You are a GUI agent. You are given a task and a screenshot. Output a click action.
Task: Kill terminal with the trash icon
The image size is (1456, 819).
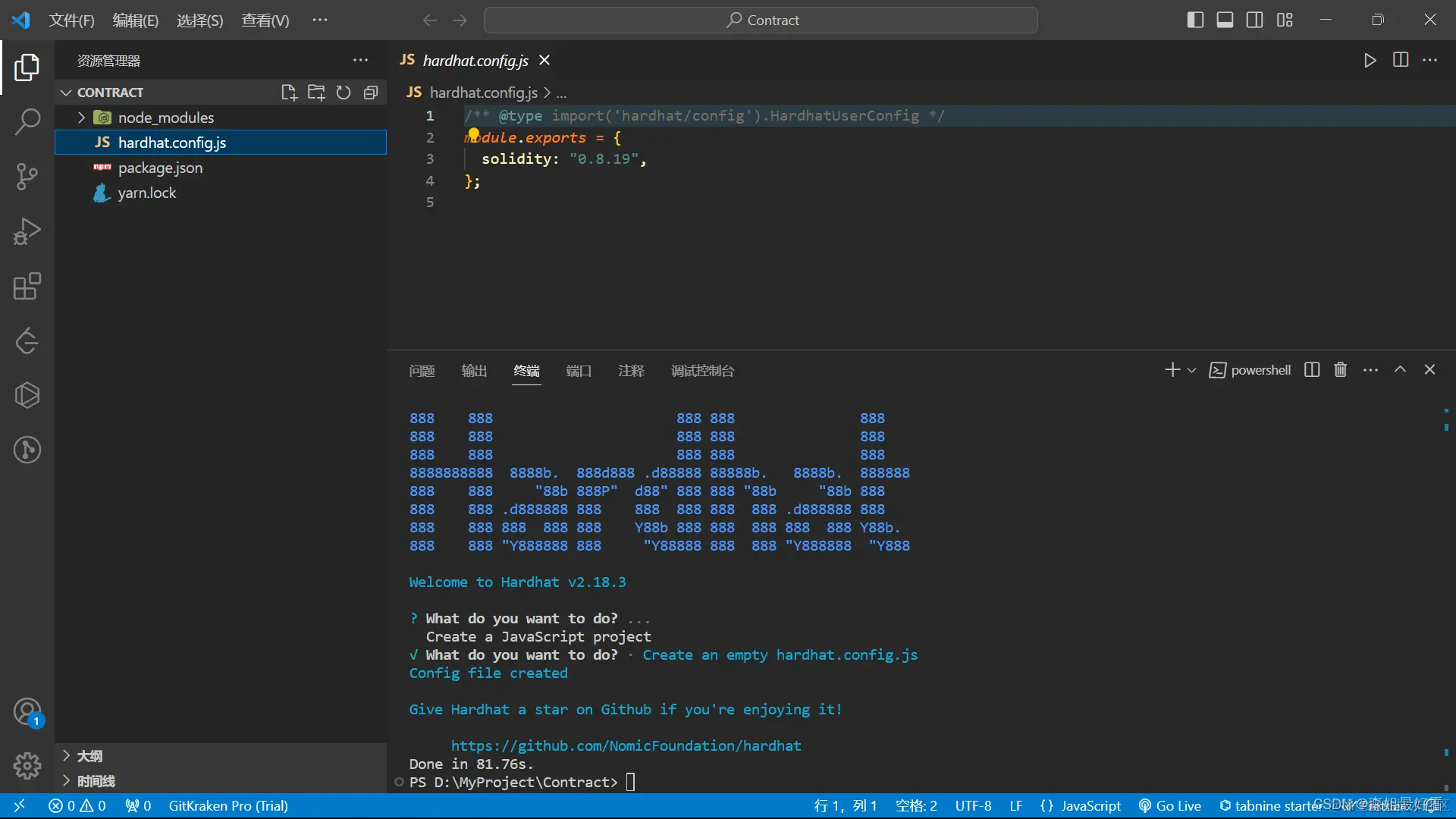coord(1340,370)
